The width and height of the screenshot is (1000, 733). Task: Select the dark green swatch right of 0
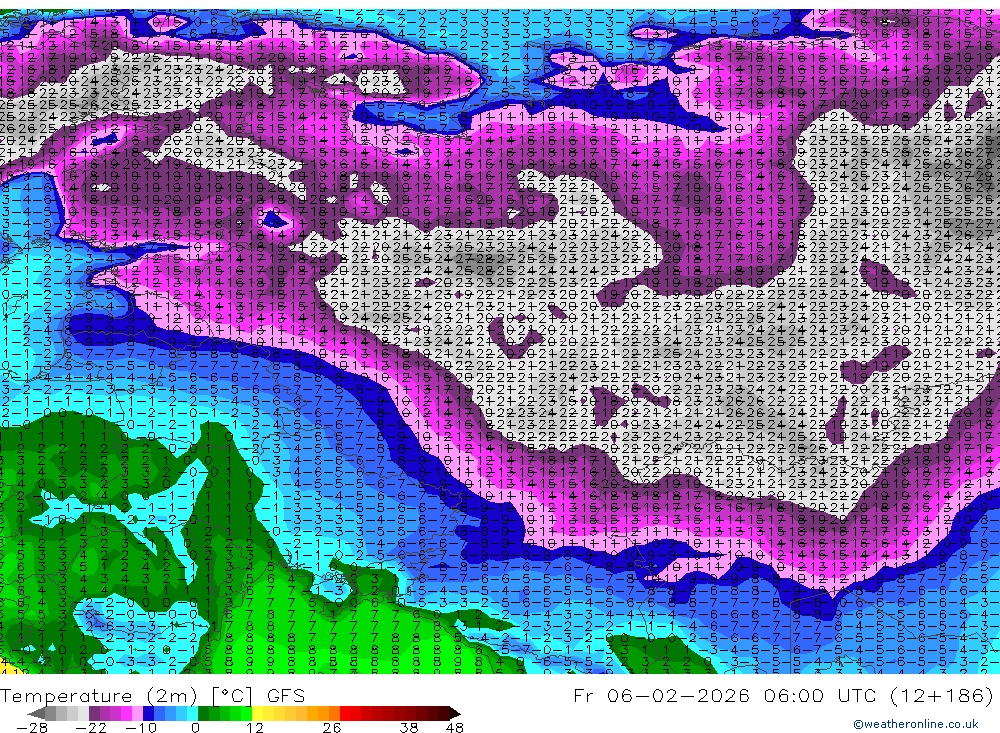[203, 713]
